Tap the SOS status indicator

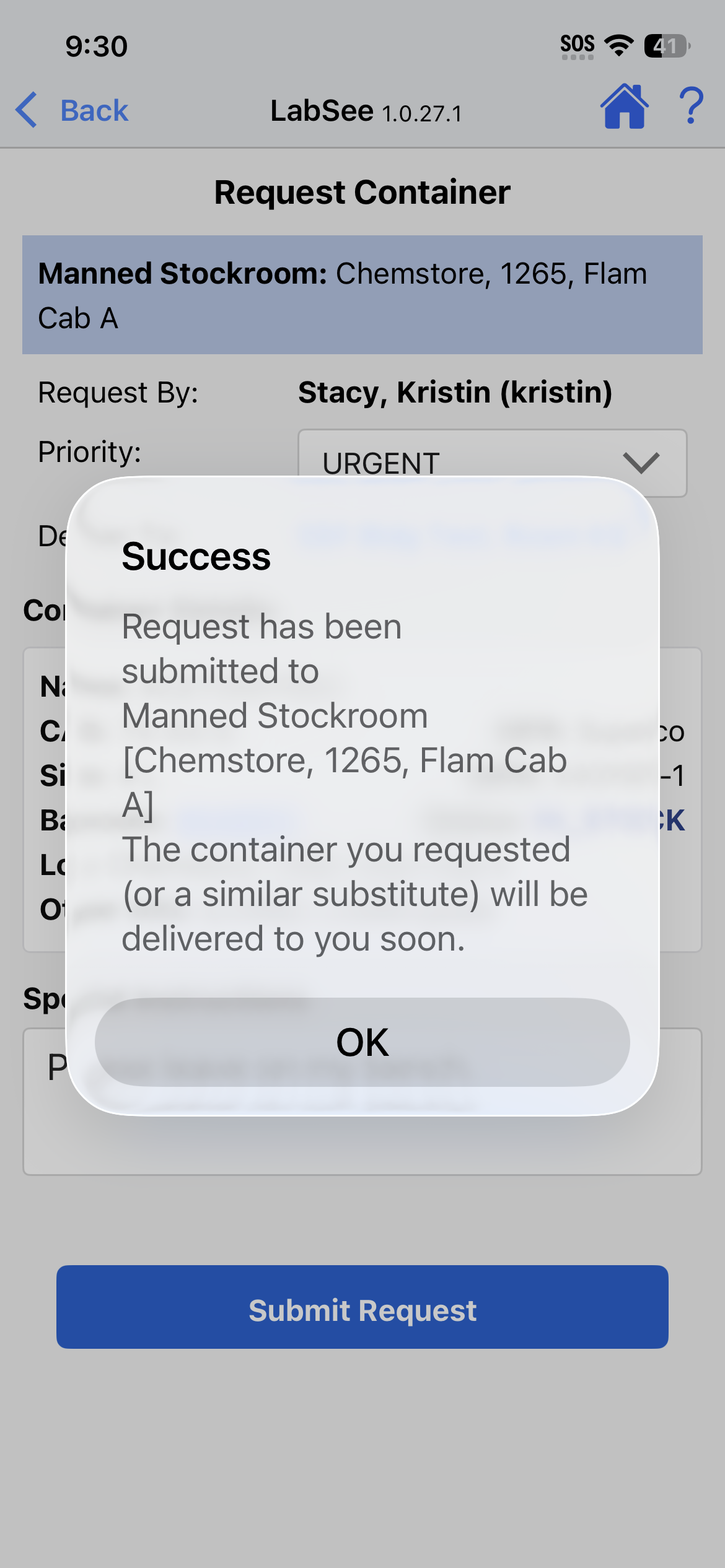[x=577, y=46]
